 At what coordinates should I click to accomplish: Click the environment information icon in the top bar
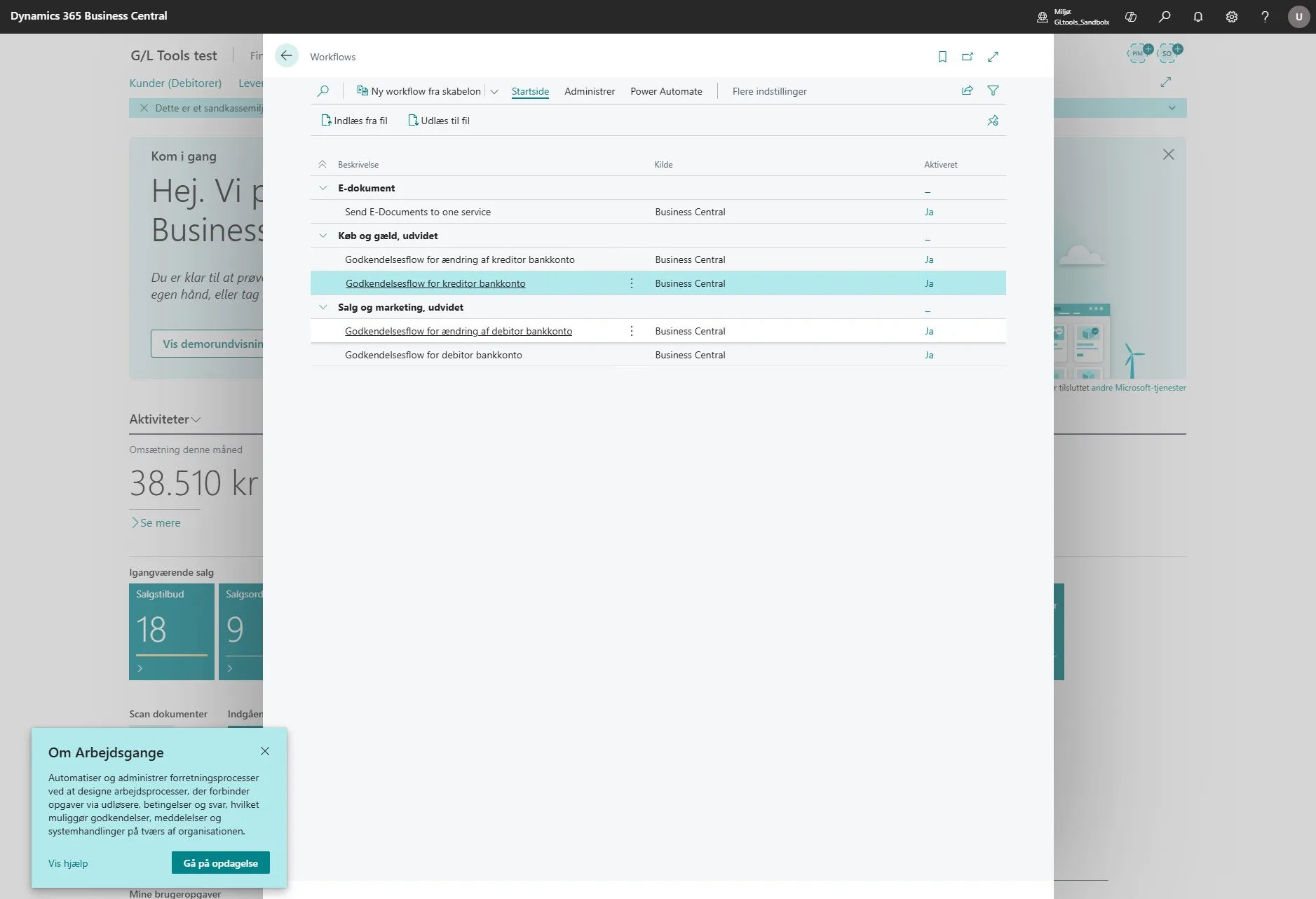pyautogui.click(x=1043, y=17)
